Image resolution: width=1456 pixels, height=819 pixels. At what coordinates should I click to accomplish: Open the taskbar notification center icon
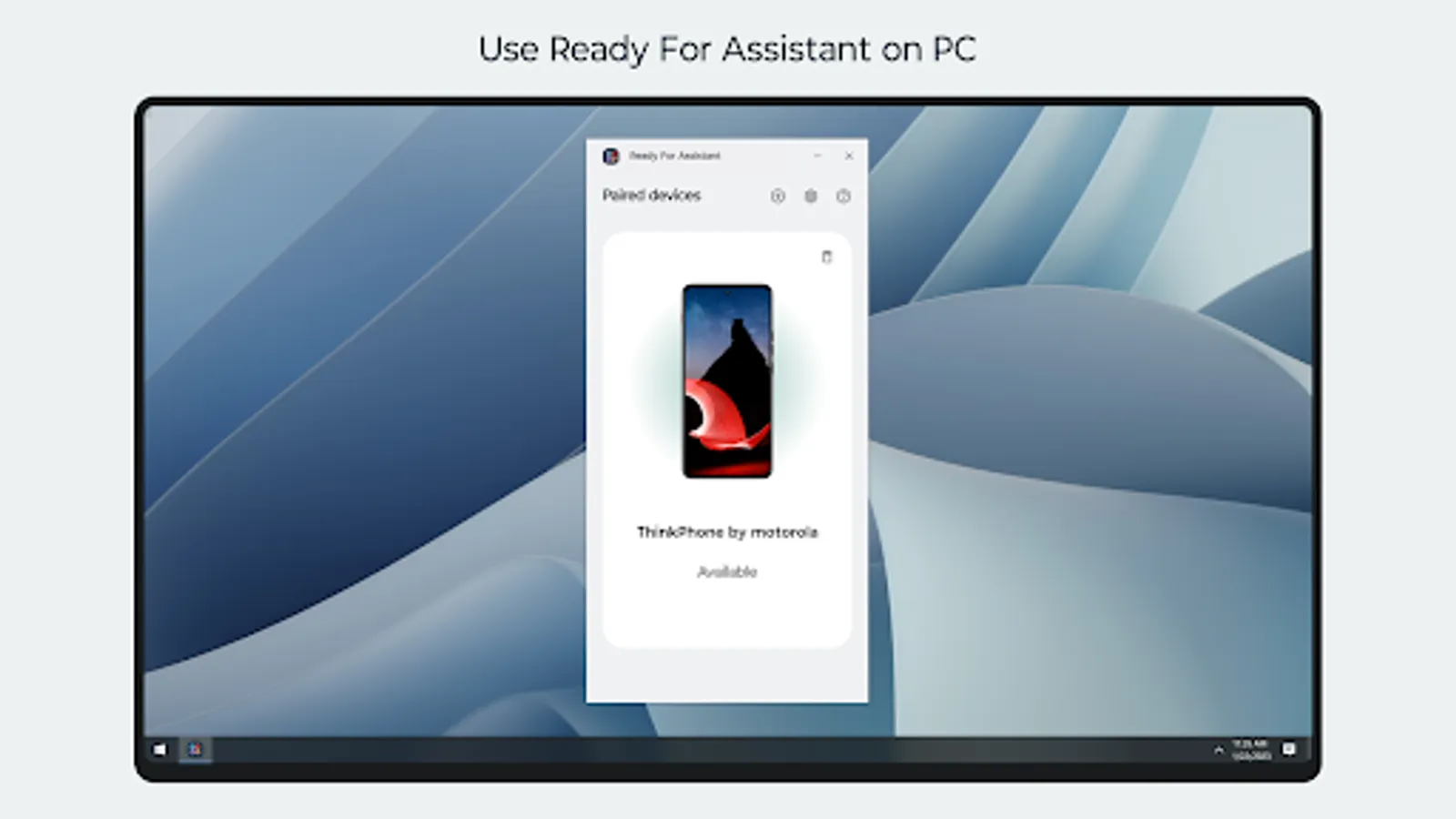tap(1289, 749)
